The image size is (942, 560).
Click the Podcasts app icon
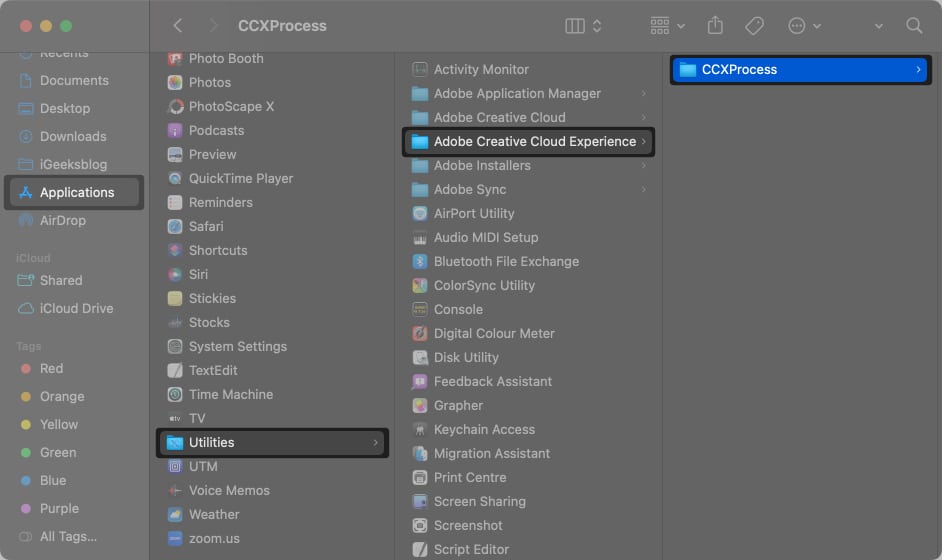click(x=175, y=130)
